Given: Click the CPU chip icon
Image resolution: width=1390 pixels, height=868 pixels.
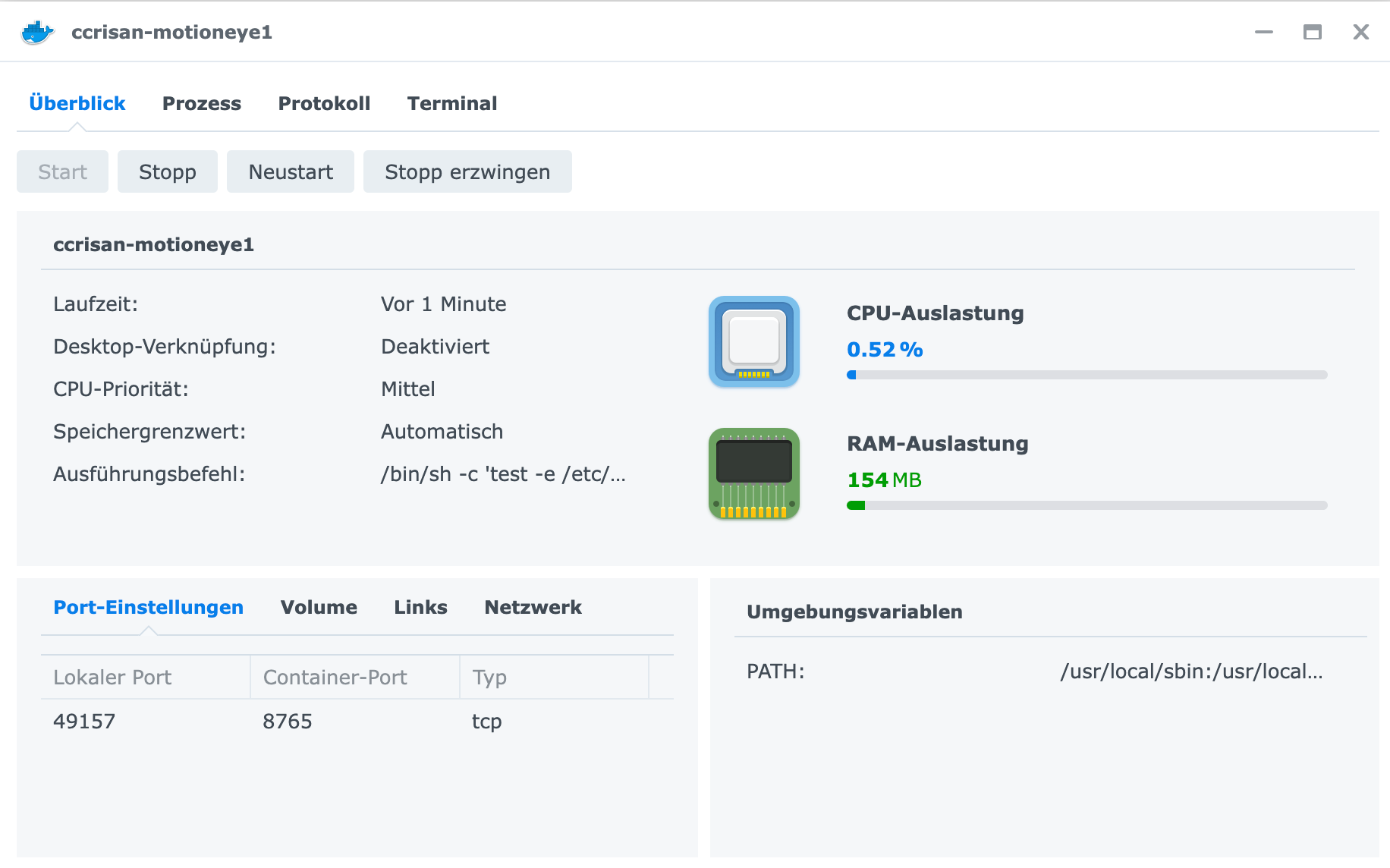Looking at the screenshot, I should coord(753,341).
